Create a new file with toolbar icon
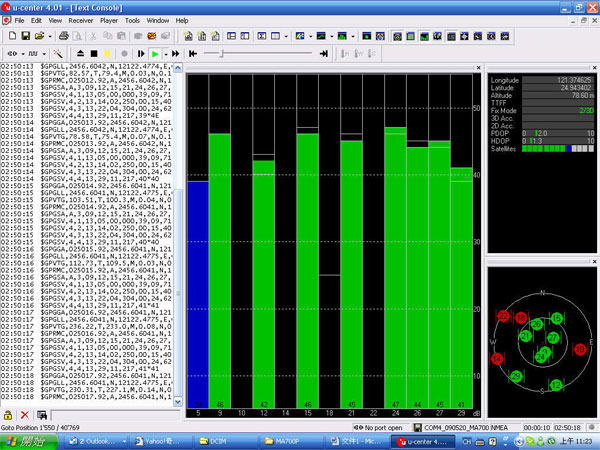 (x=12, y=36)
